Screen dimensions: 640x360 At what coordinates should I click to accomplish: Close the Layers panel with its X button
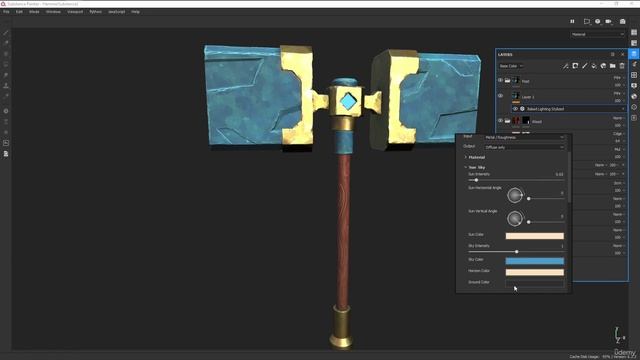pos(622,54)
